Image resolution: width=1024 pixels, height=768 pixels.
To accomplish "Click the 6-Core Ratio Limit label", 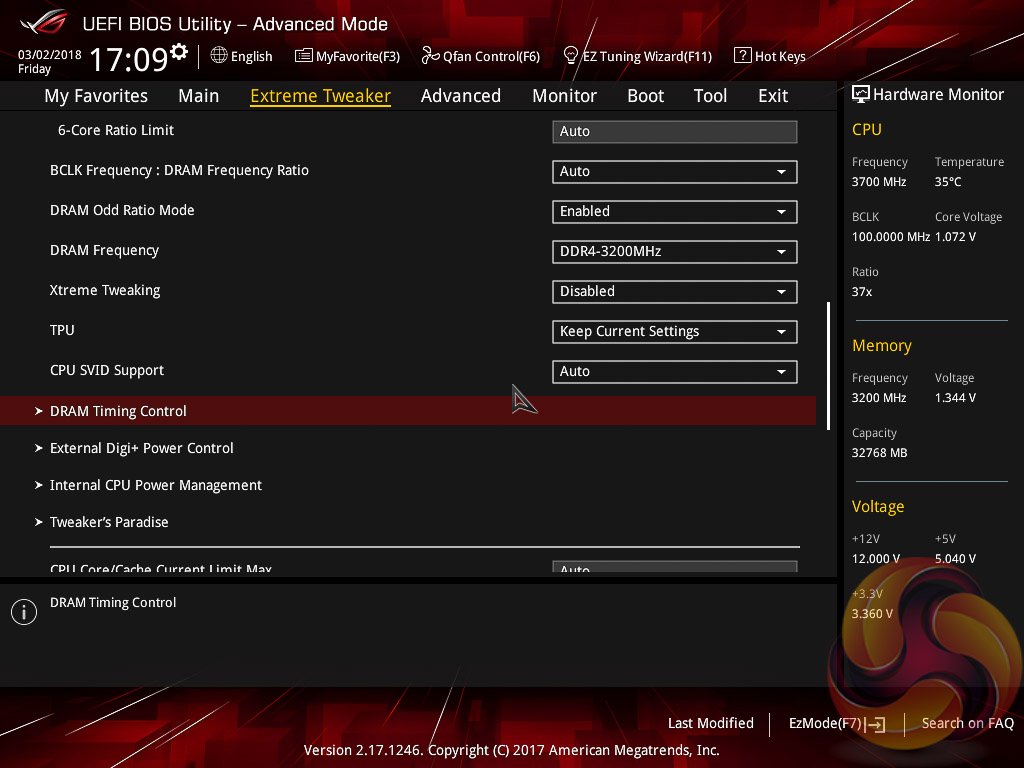I will point(116,131).
